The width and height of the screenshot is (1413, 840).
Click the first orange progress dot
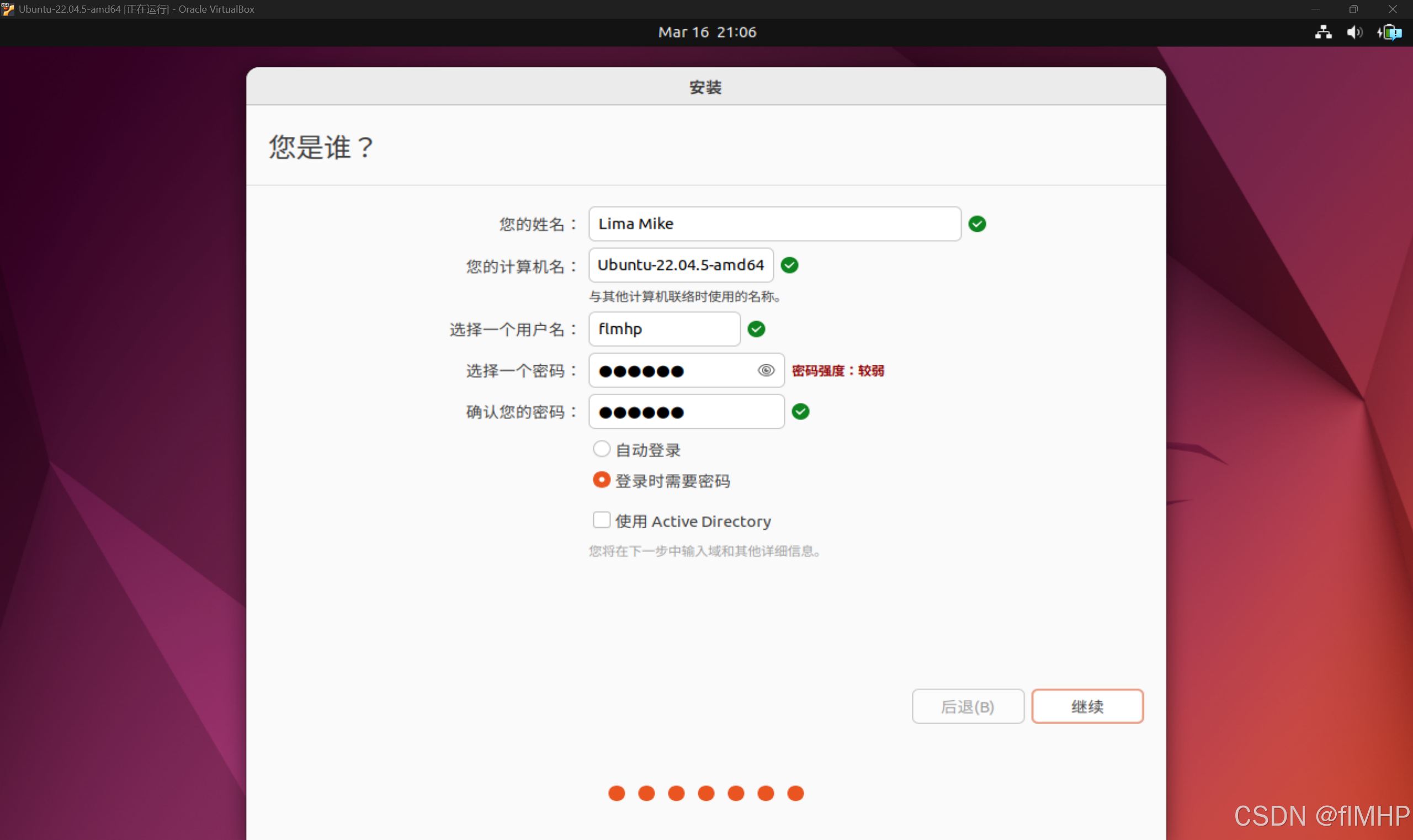pos(617,793)
